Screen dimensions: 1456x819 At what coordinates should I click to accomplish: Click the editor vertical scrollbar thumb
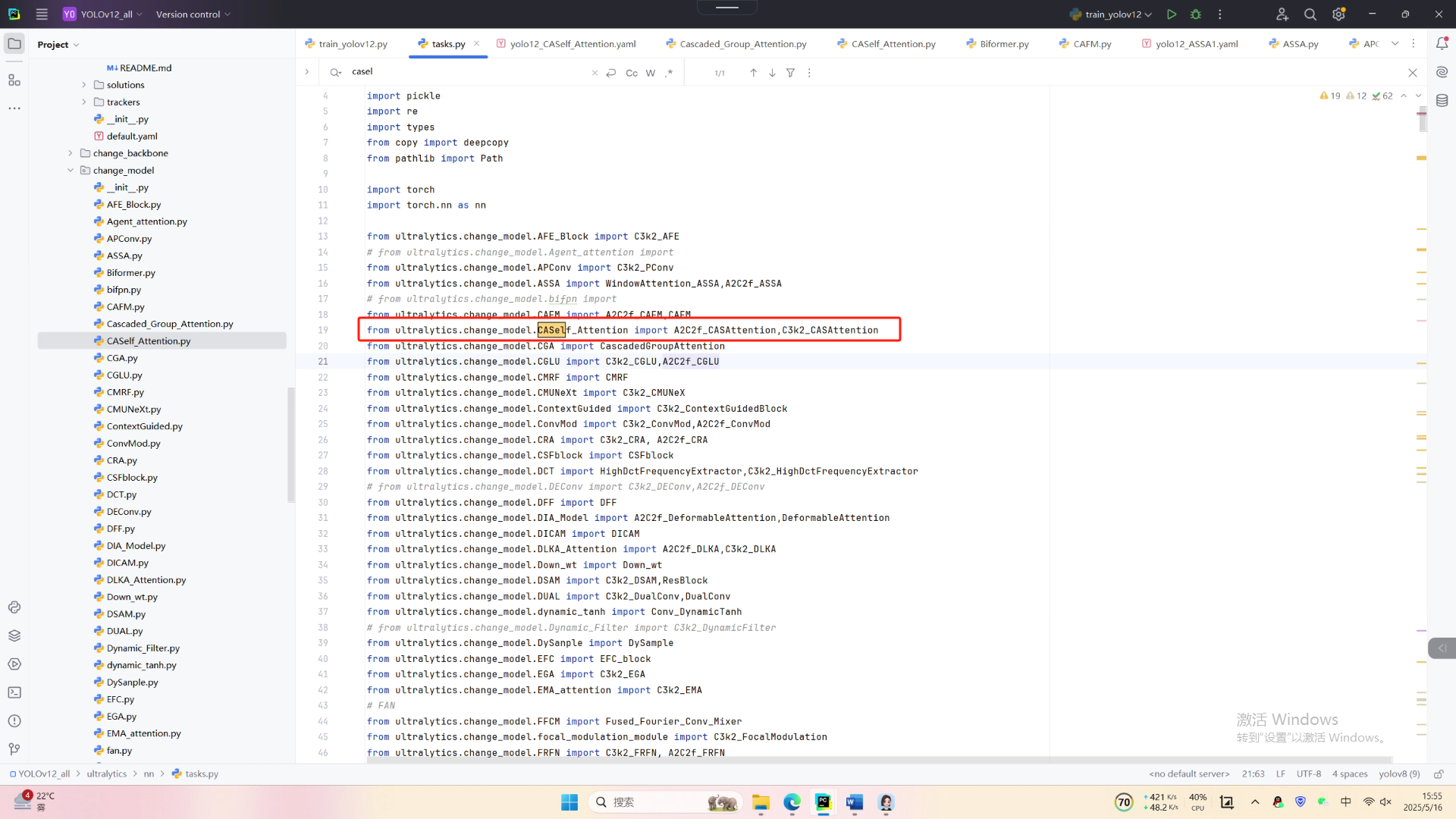coord(1423,120)
